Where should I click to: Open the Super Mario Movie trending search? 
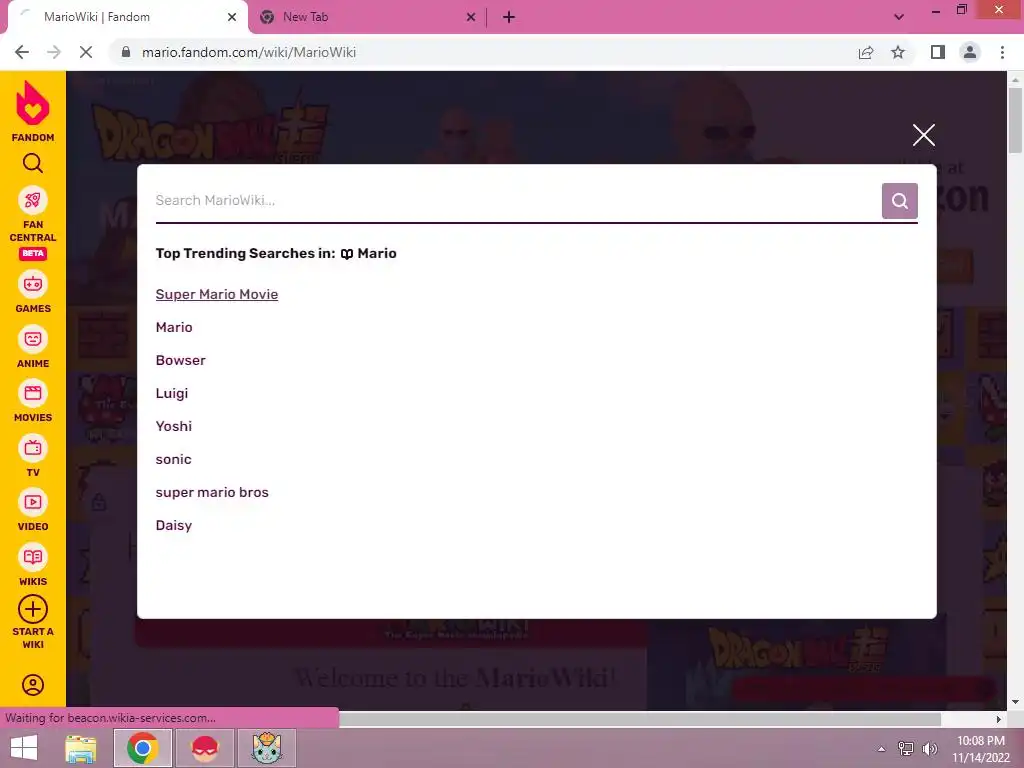coord(217,295)
